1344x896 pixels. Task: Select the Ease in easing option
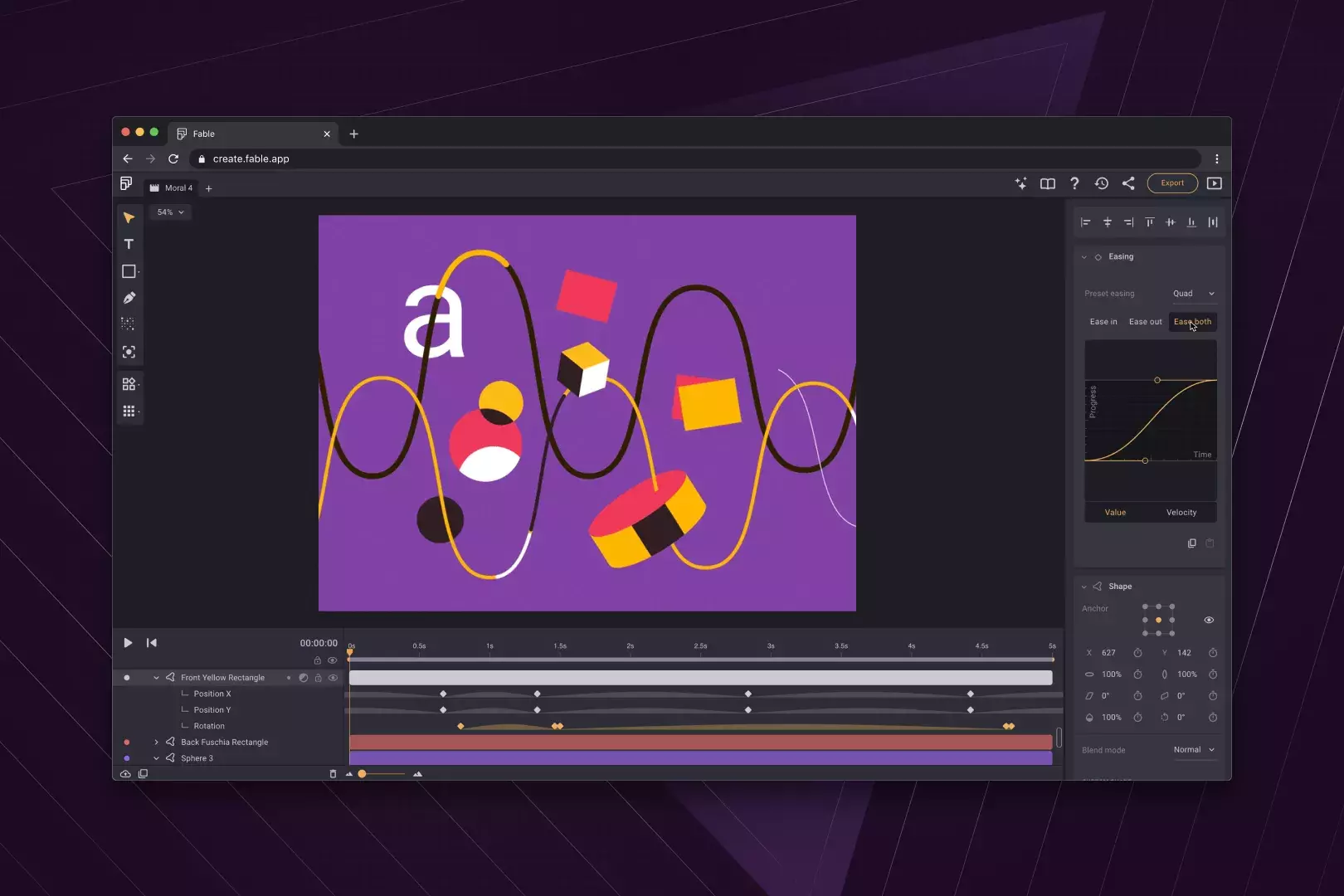[1103, 321]
